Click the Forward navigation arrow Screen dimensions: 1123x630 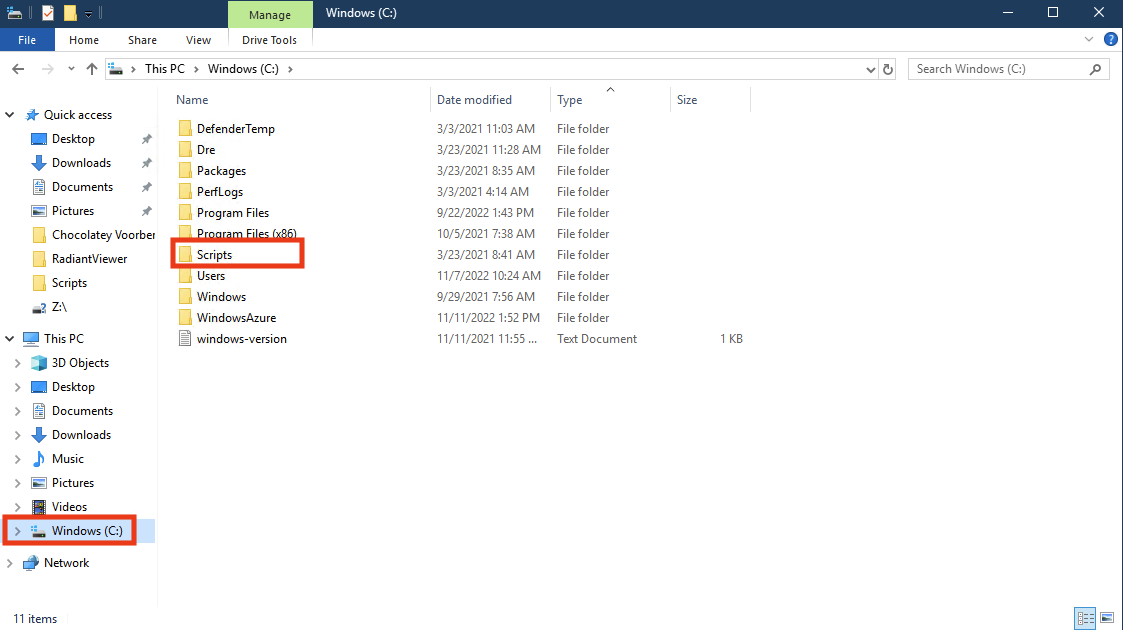click(47, 69)
